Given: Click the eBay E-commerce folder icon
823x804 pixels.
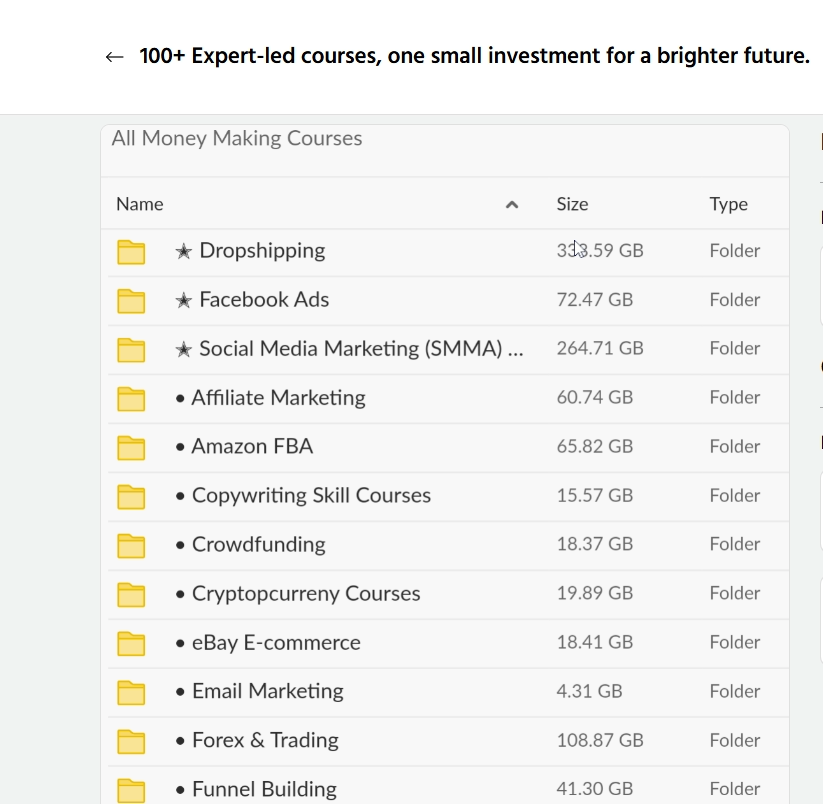Looking at the screenshot, I should (131, 643).
